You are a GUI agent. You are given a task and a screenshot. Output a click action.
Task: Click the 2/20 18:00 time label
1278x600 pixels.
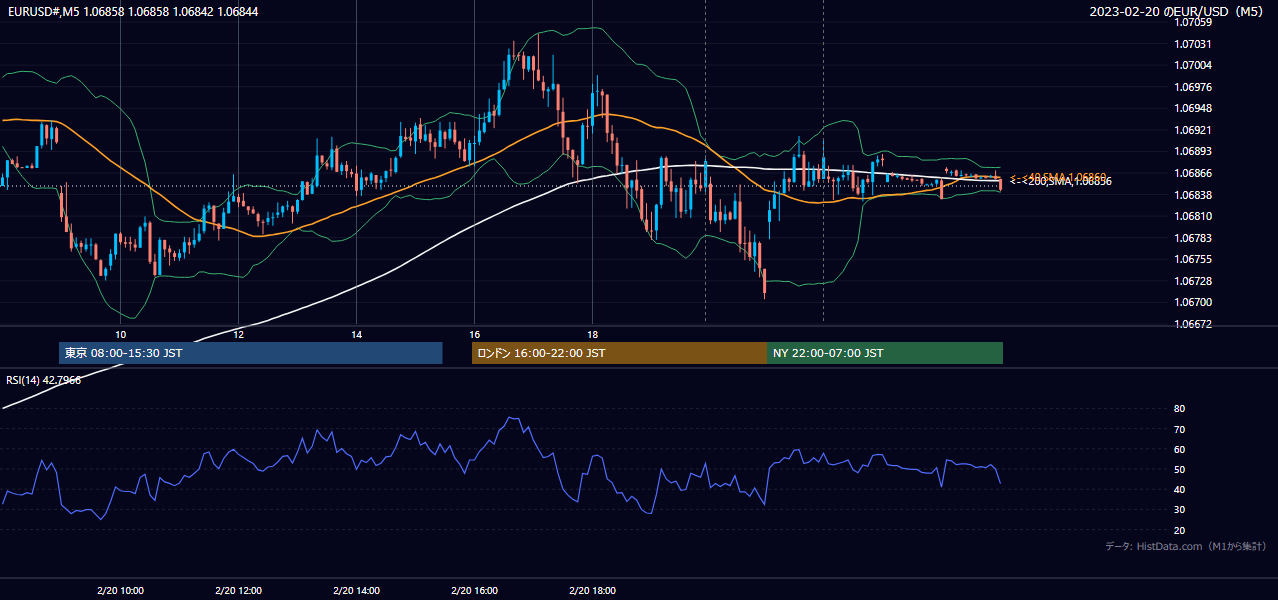(592, 591)
